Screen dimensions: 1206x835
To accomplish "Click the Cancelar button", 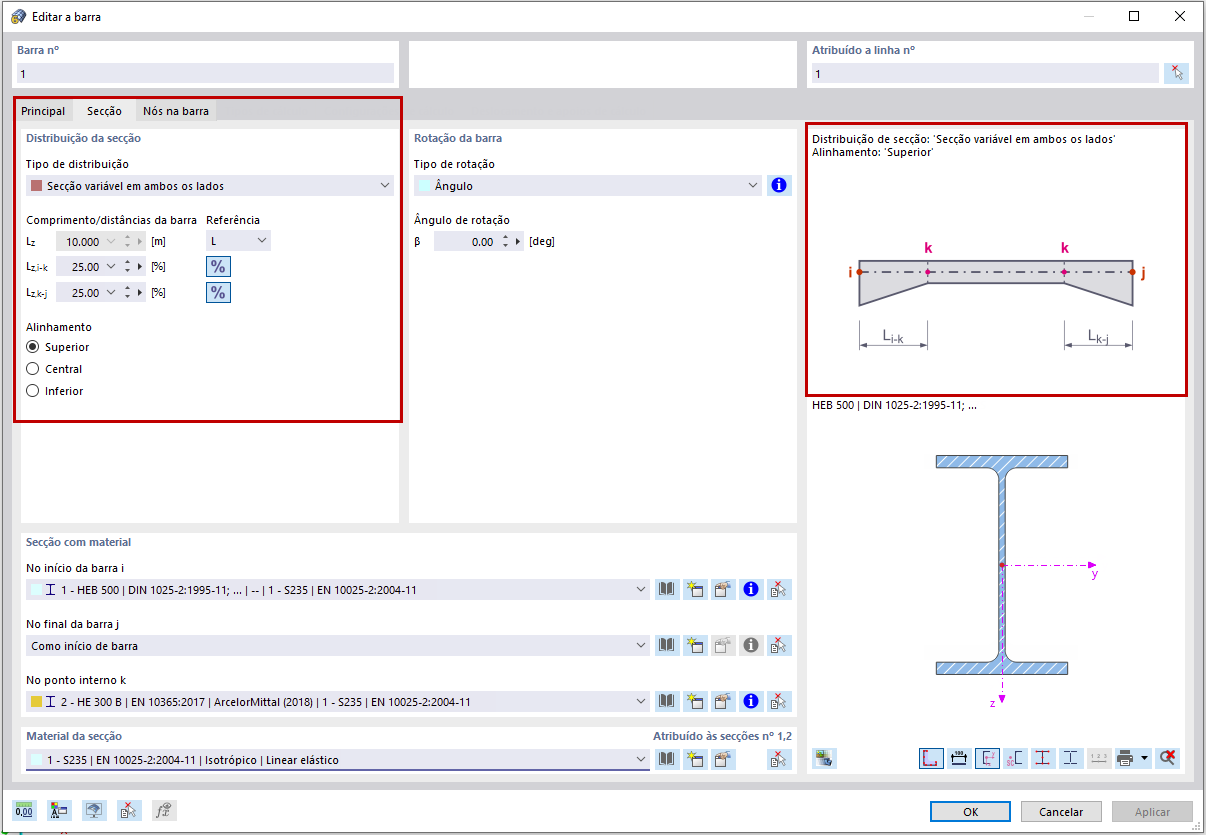I will pyautogui.click(x=1061, y=812).
